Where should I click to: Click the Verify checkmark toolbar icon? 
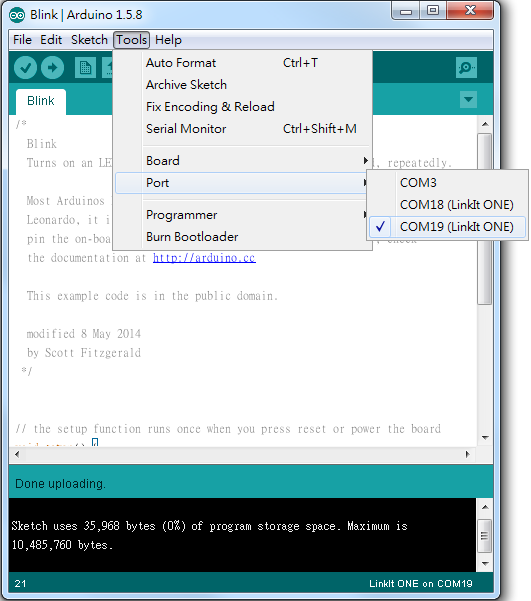tap(25, 68)
